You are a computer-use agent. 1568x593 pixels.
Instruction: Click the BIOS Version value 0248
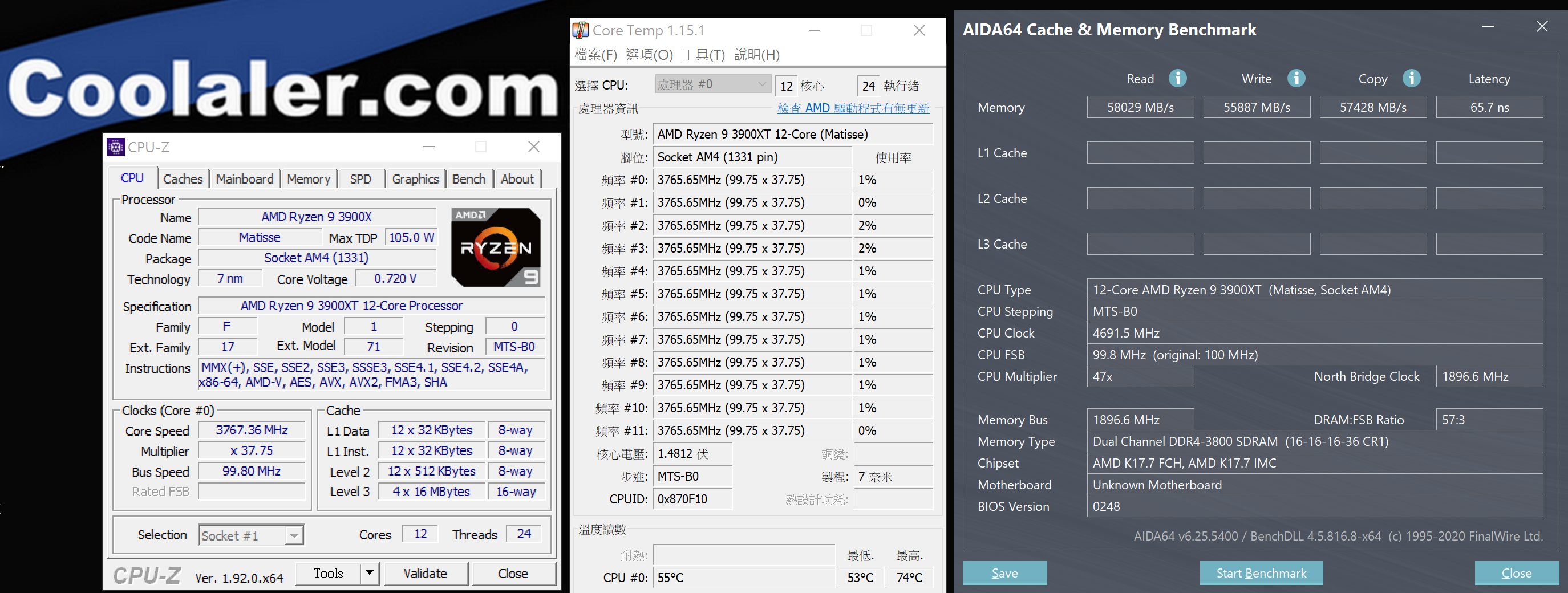click(1315, 506)
